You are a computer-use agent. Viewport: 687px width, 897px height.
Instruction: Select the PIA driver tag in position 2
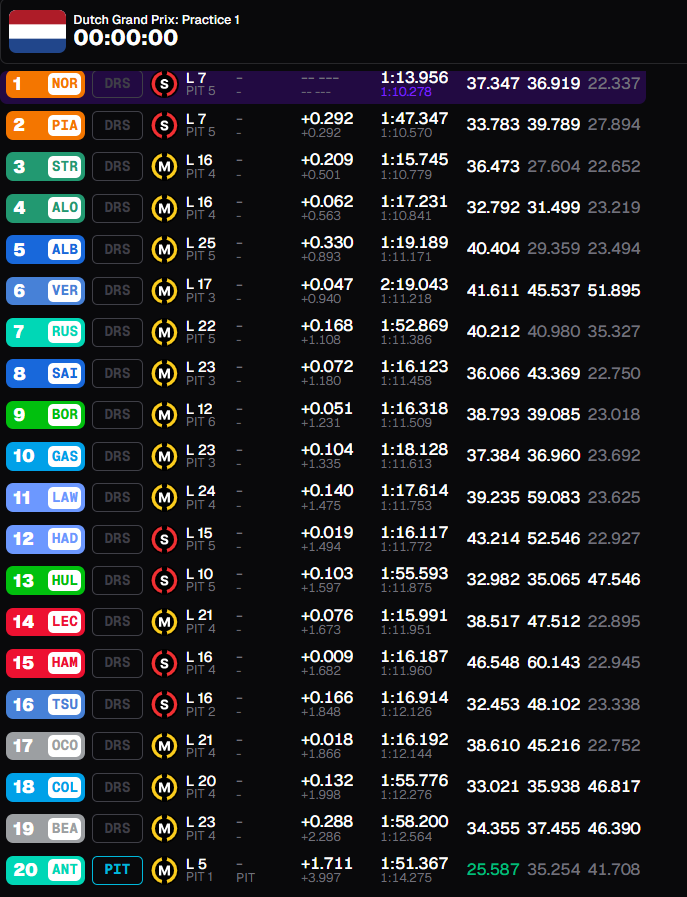coord(45,125)
